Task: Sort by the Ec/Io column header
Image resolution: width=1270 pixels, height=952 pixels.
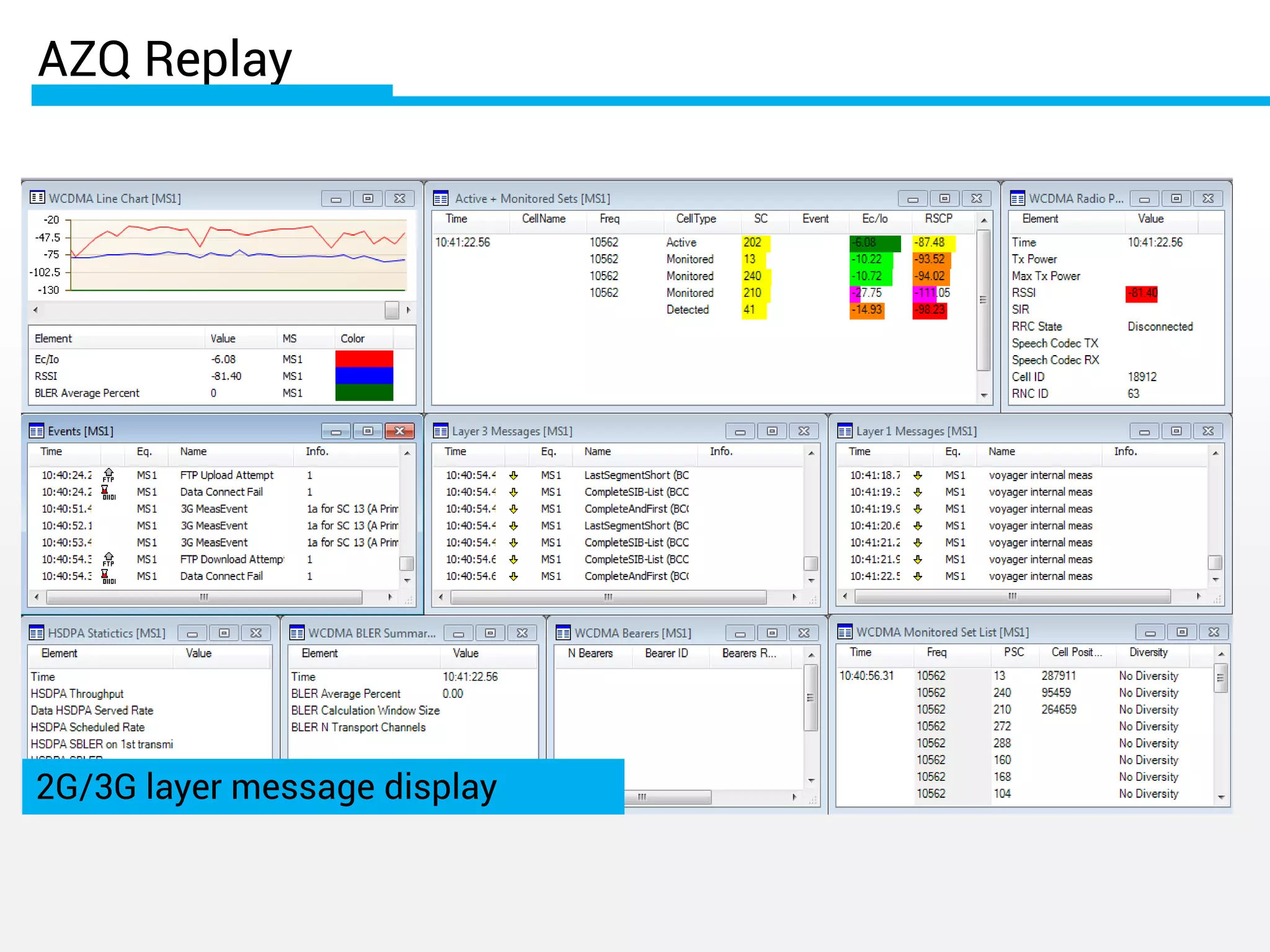Action: pyautogui.click(x=874, y=219)
